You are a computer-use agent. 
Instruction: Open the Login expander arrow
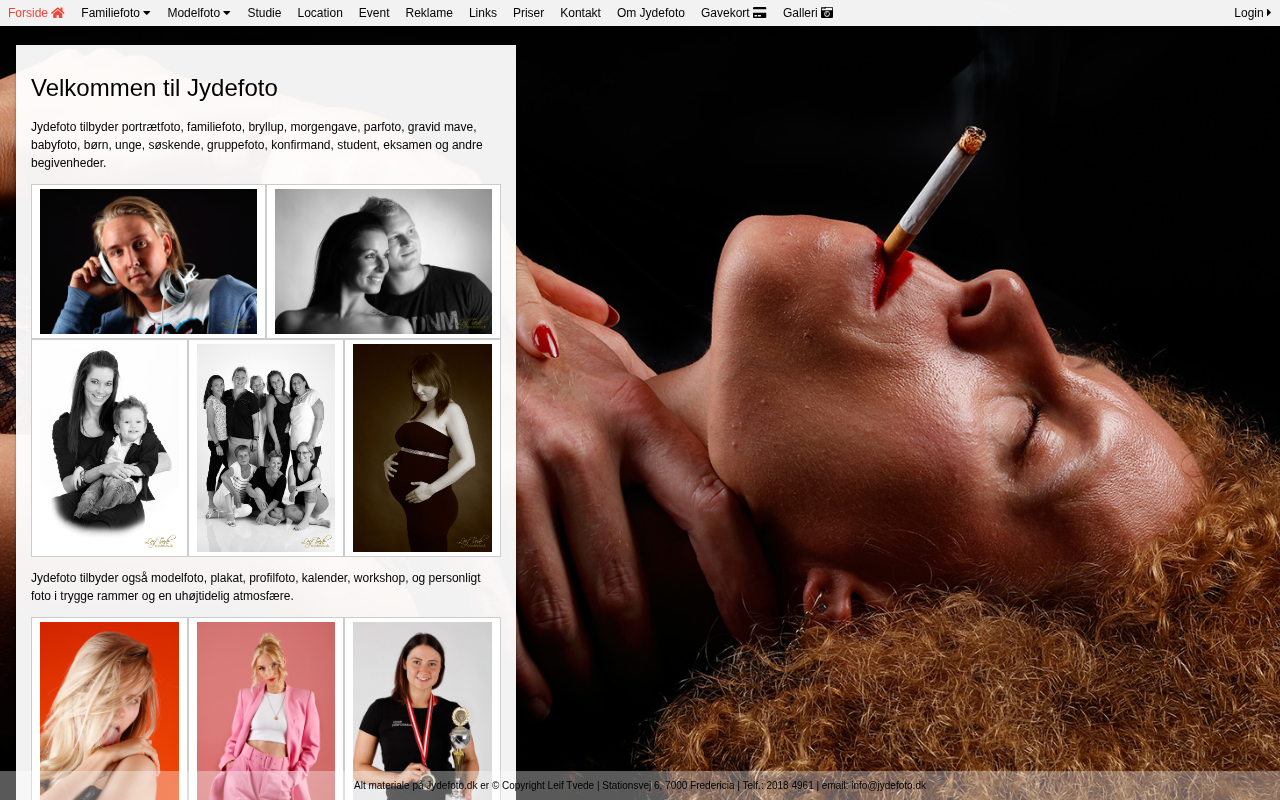(x=1268, y=13)
